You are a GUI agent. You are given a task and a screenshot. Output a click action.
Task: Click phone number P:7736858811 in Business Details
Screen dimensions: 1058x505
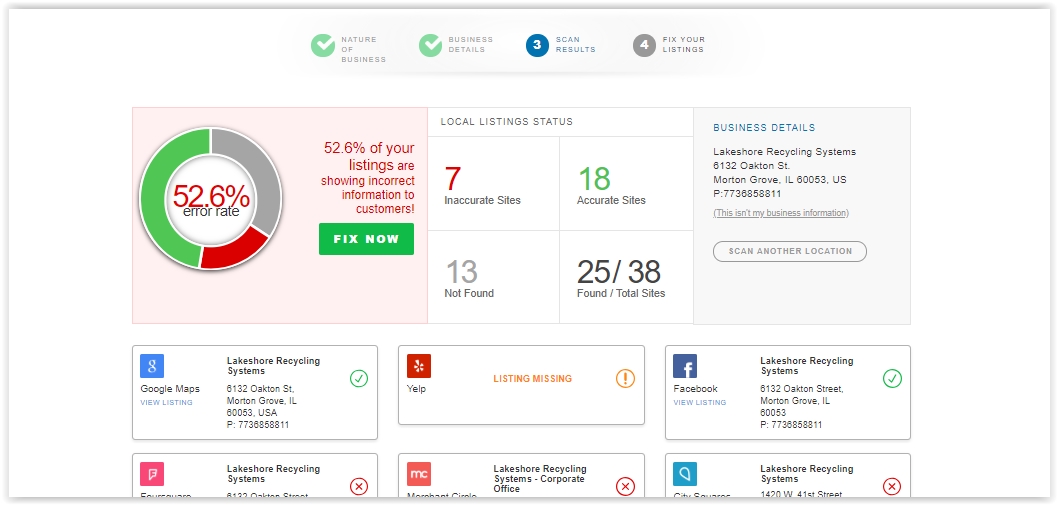(747, 194)
